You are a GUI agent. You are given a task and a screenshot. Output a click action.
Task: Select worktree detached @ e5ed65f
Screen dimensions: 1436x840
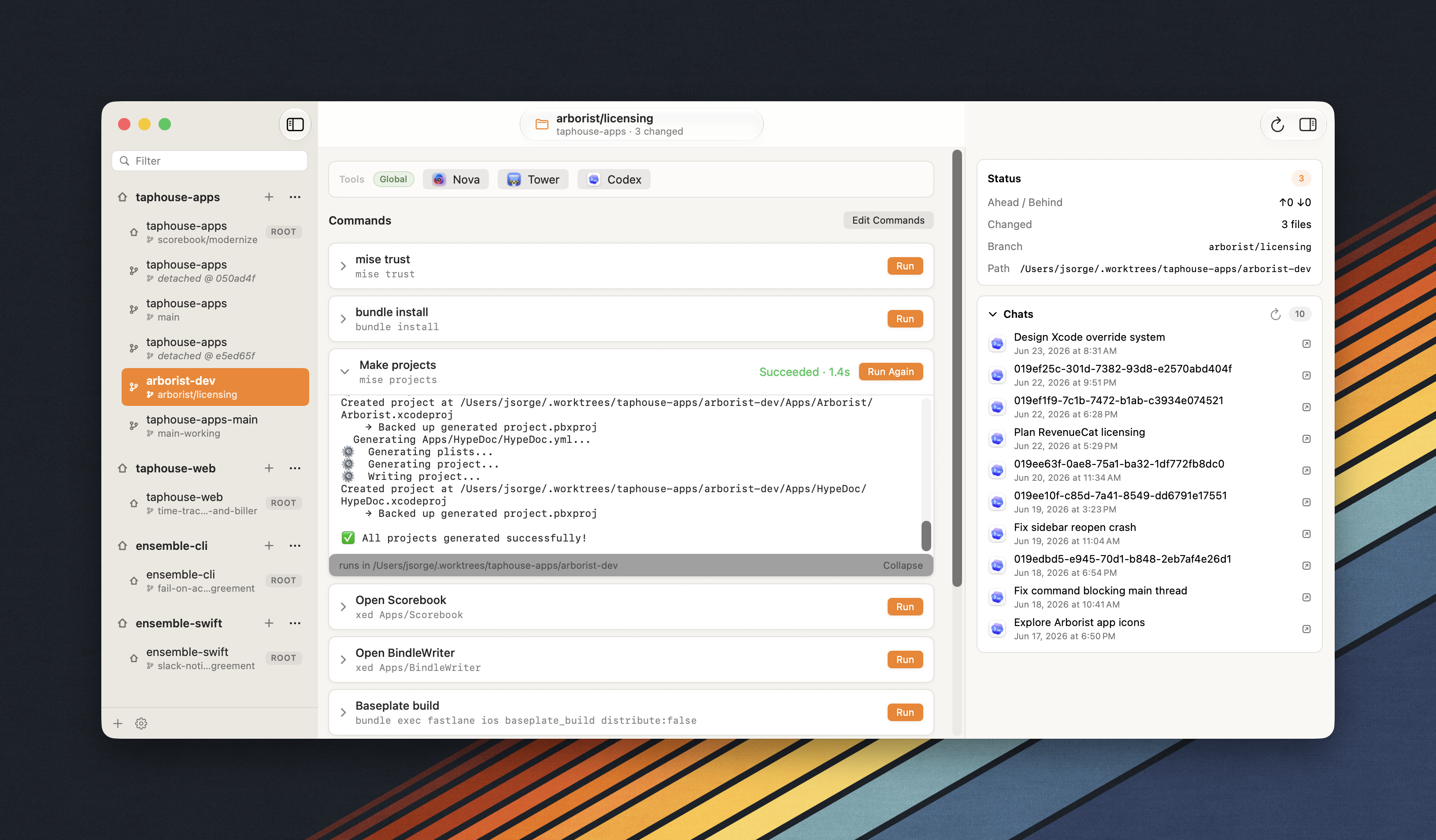click(x=215, y=349)
